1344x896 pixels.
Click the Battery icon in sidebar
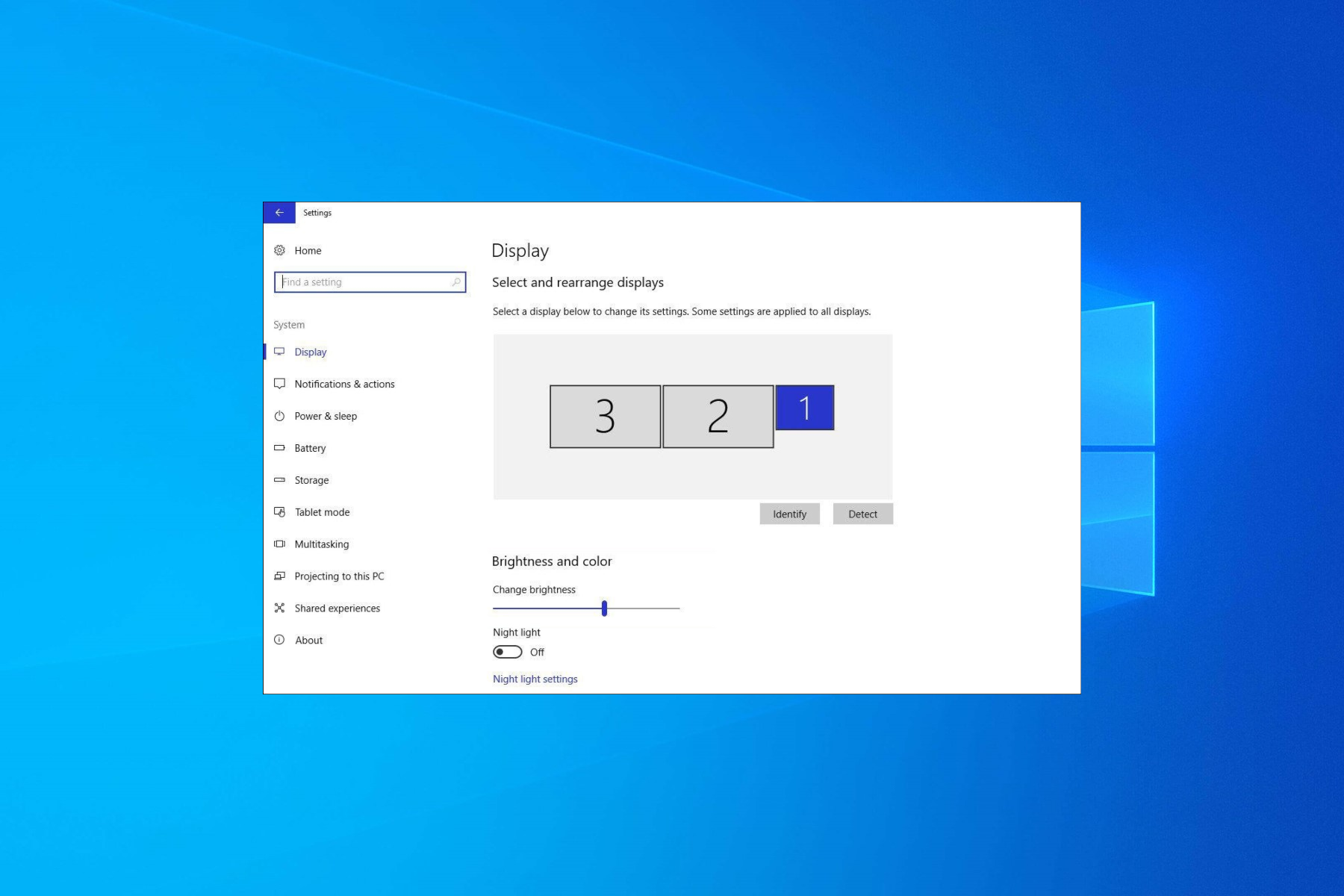[x=279, y=448]
